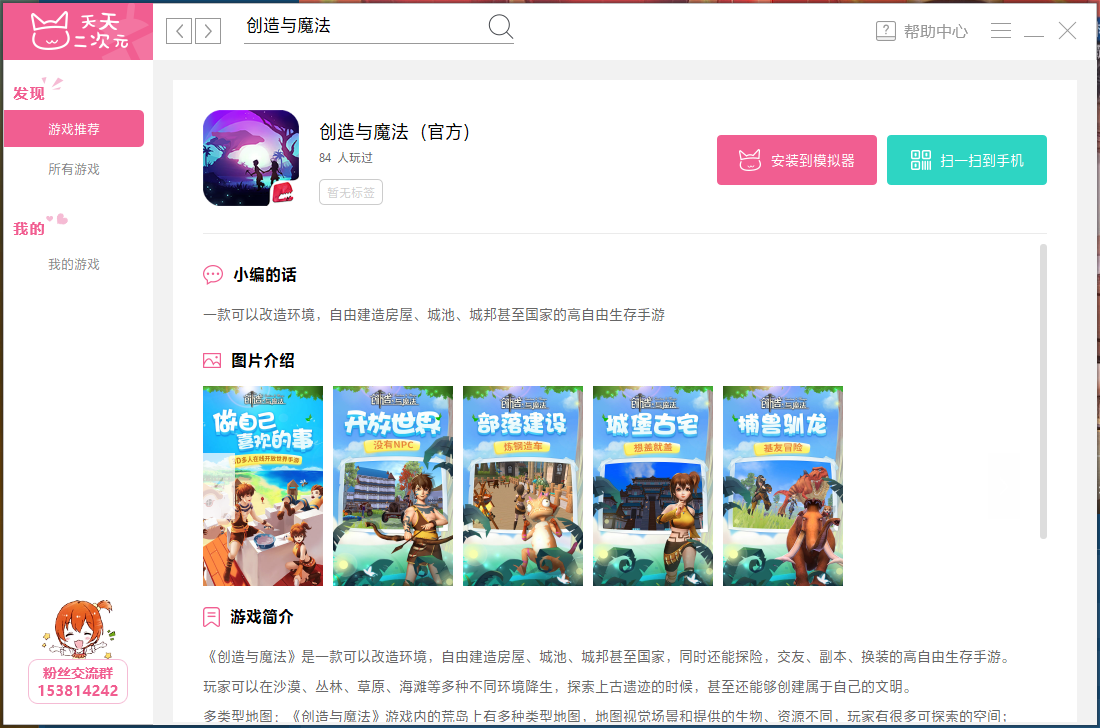Viewport: 1100px width, 728px height.
Task: Open 我的游戏 in the sidebar
Action: [74, 264]
